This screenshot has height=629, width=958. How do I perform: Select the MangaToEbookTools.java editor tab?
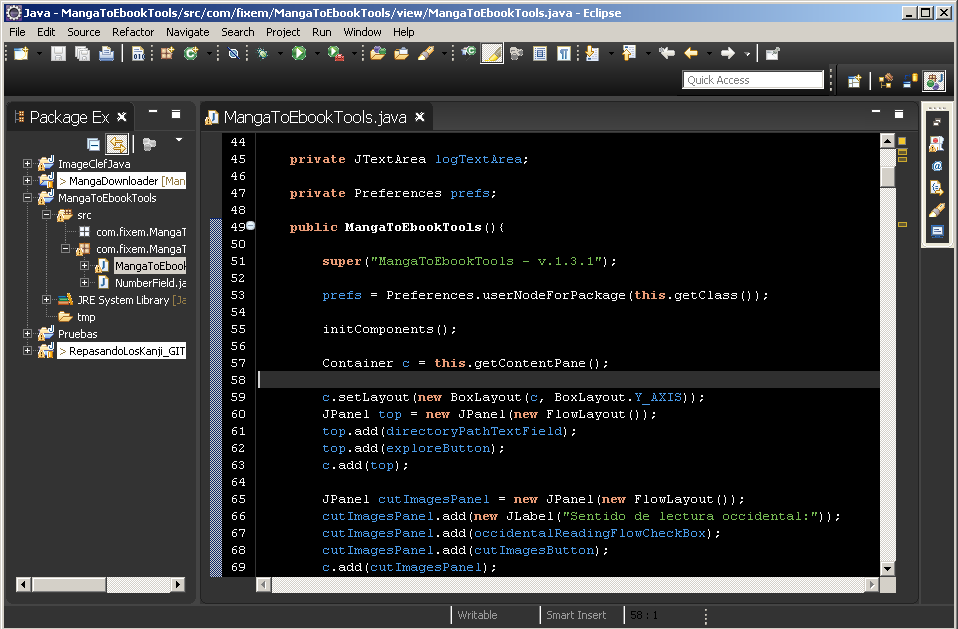pos(315,117)
